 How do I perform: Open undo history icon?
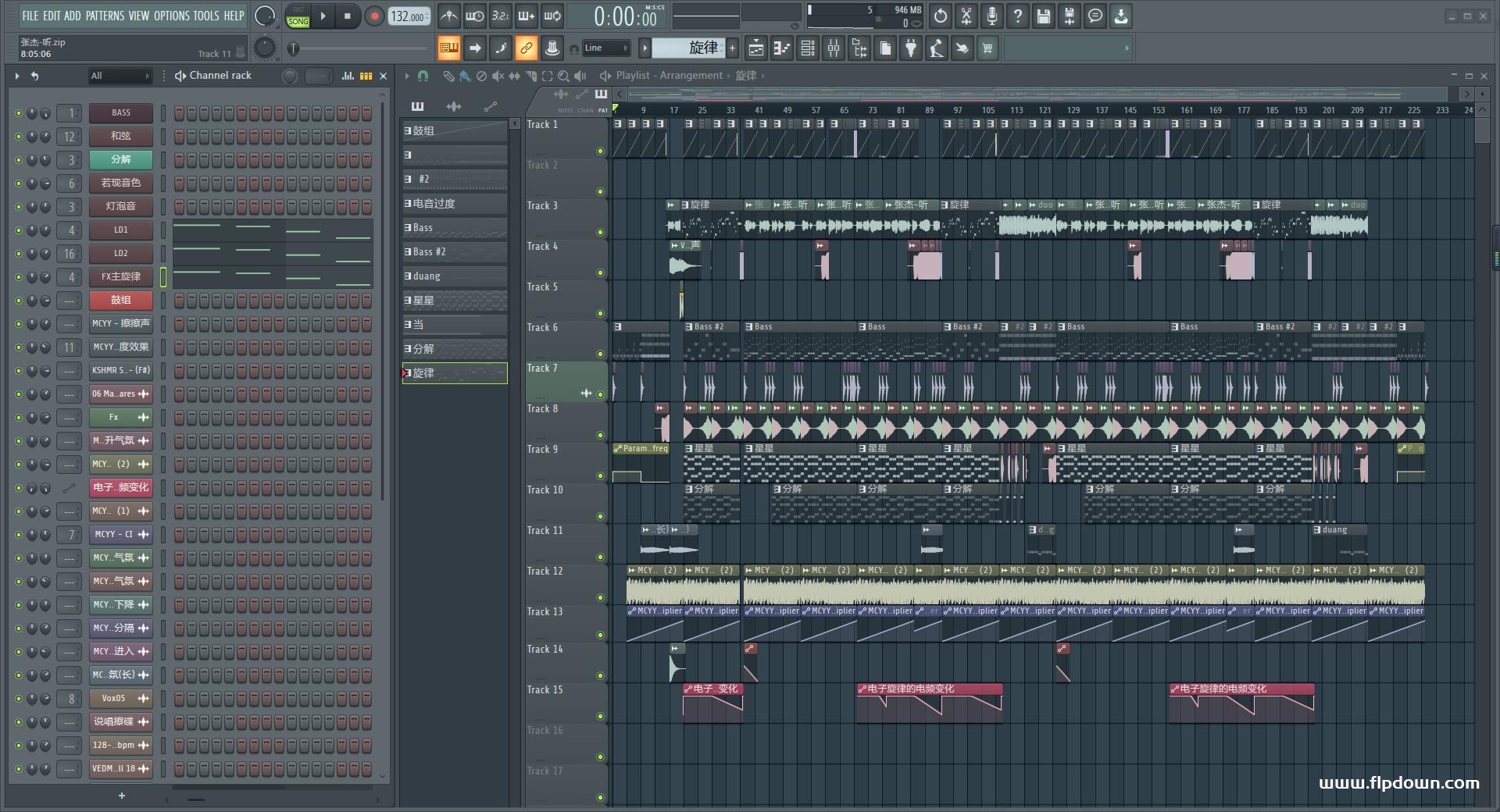click(941, 16)
